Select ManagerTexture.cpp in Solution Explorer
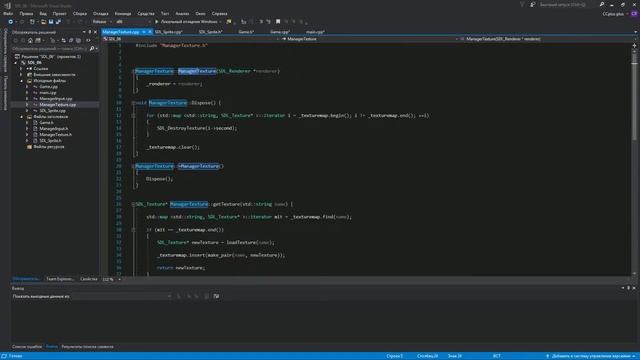This screenshot has height=360, width=640. pyautogui.click(x=58, y=104)
